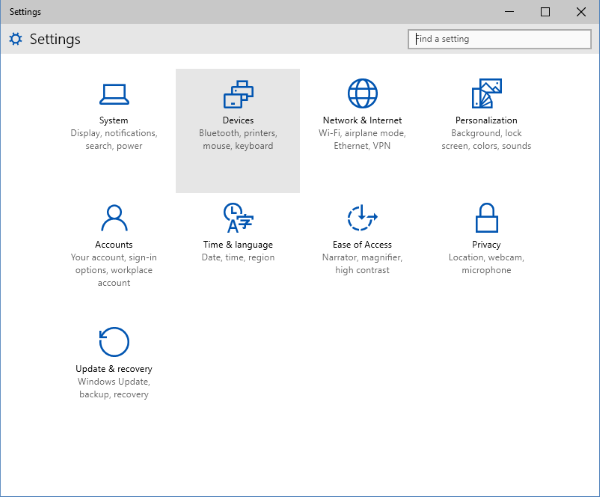Click 'Display, notifications, search, power' description
This screenshot has width=600, height=497.
tap(114, 139)
